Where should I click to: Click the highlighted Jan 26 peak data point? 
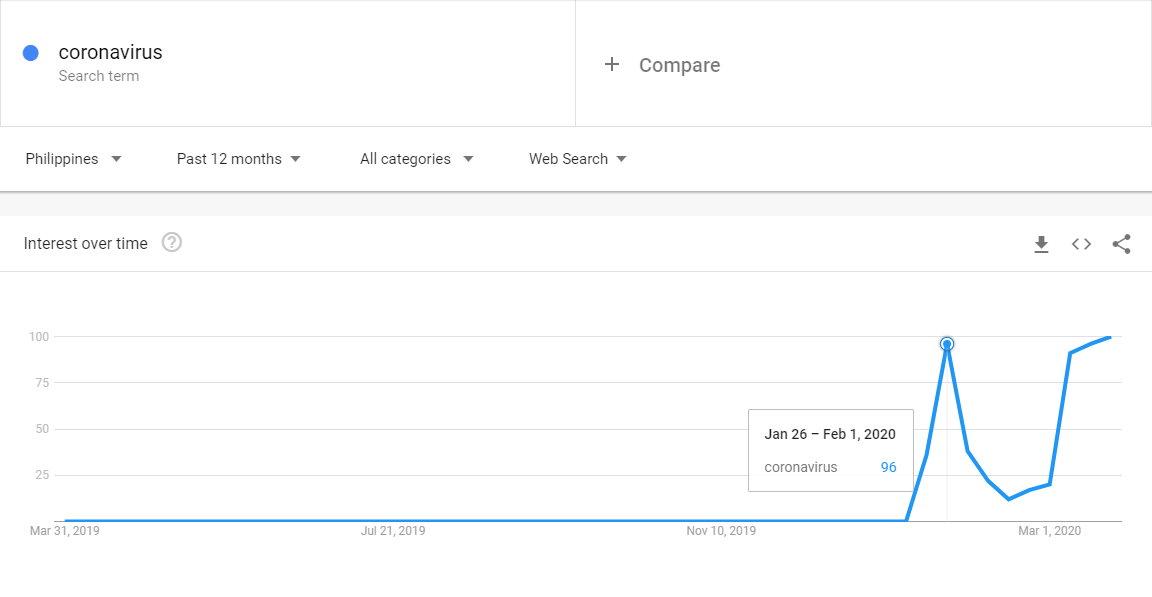pyautogui.click(x=947, y=344)
